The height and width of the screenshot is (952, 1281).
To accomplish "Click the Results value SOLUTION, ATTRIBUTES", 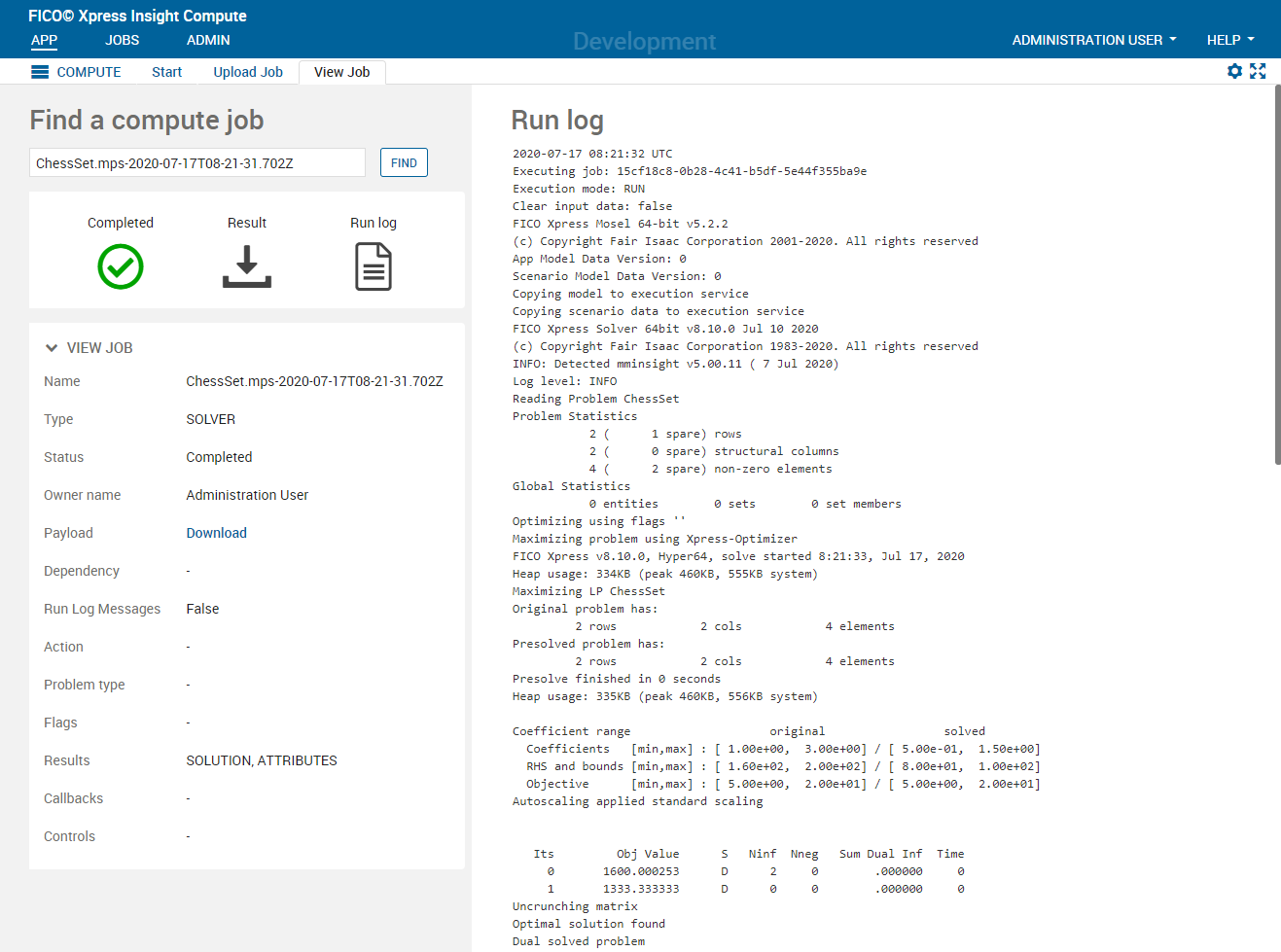I will (x=262, y=760).
